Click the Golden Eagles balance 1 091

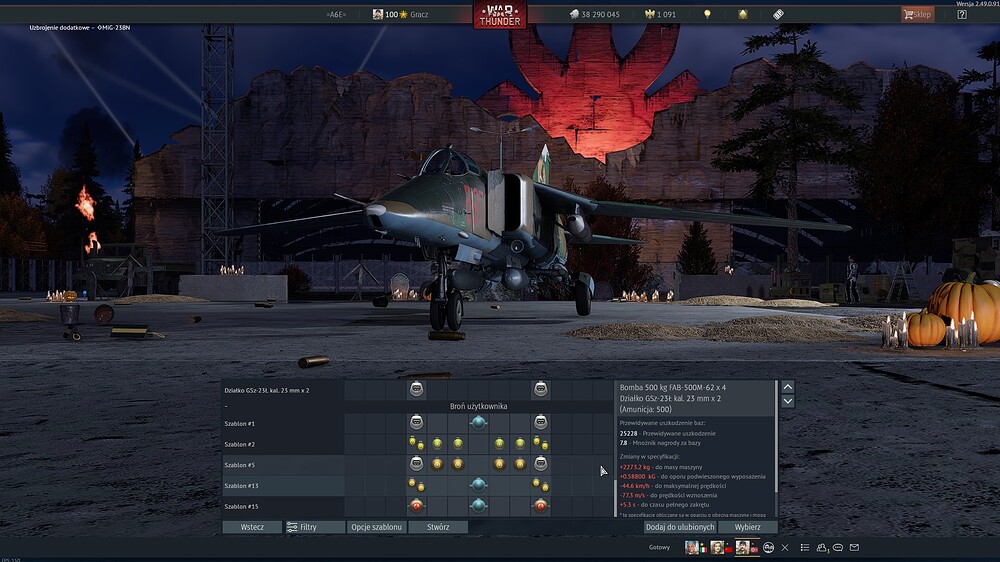(x=661, y=15)
